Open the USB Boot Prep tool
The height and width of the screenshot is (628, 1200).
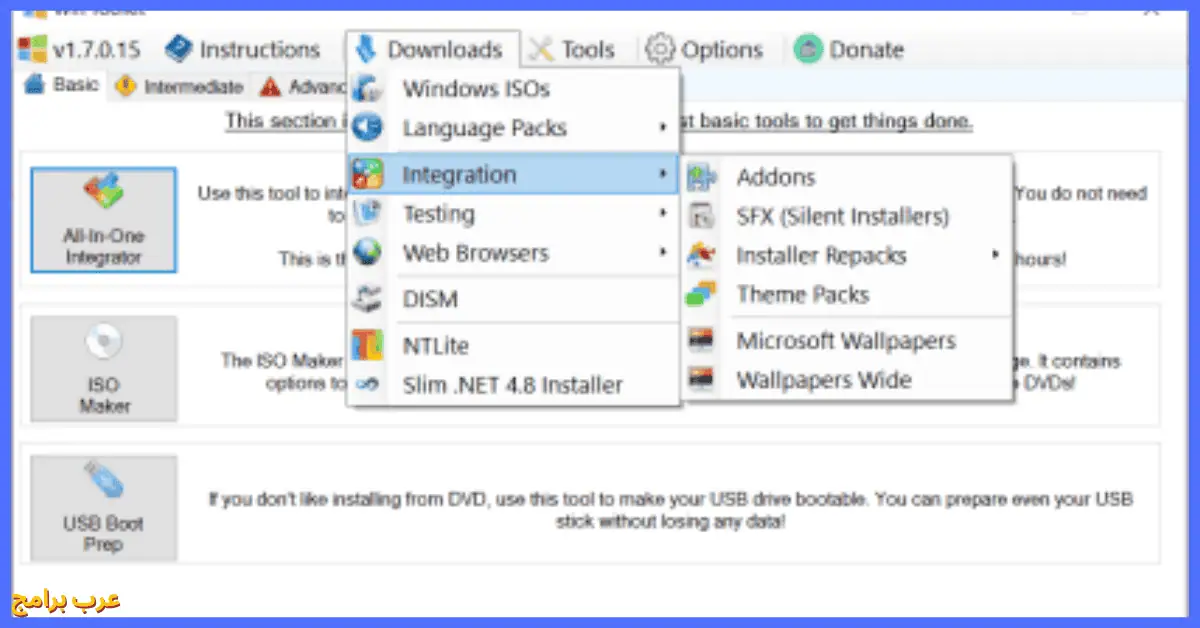(104, 508)
